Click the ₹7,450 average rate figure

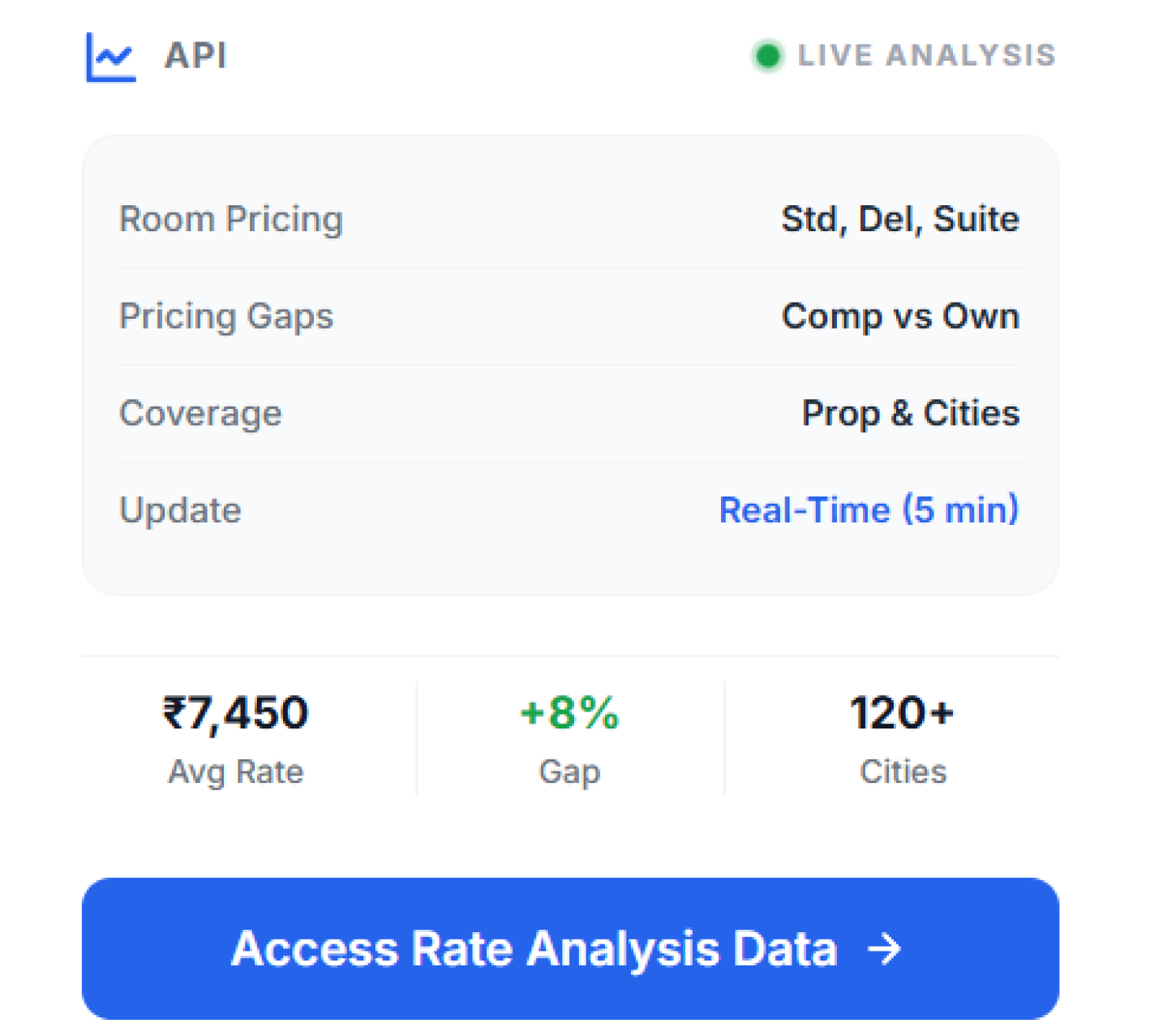236,714
